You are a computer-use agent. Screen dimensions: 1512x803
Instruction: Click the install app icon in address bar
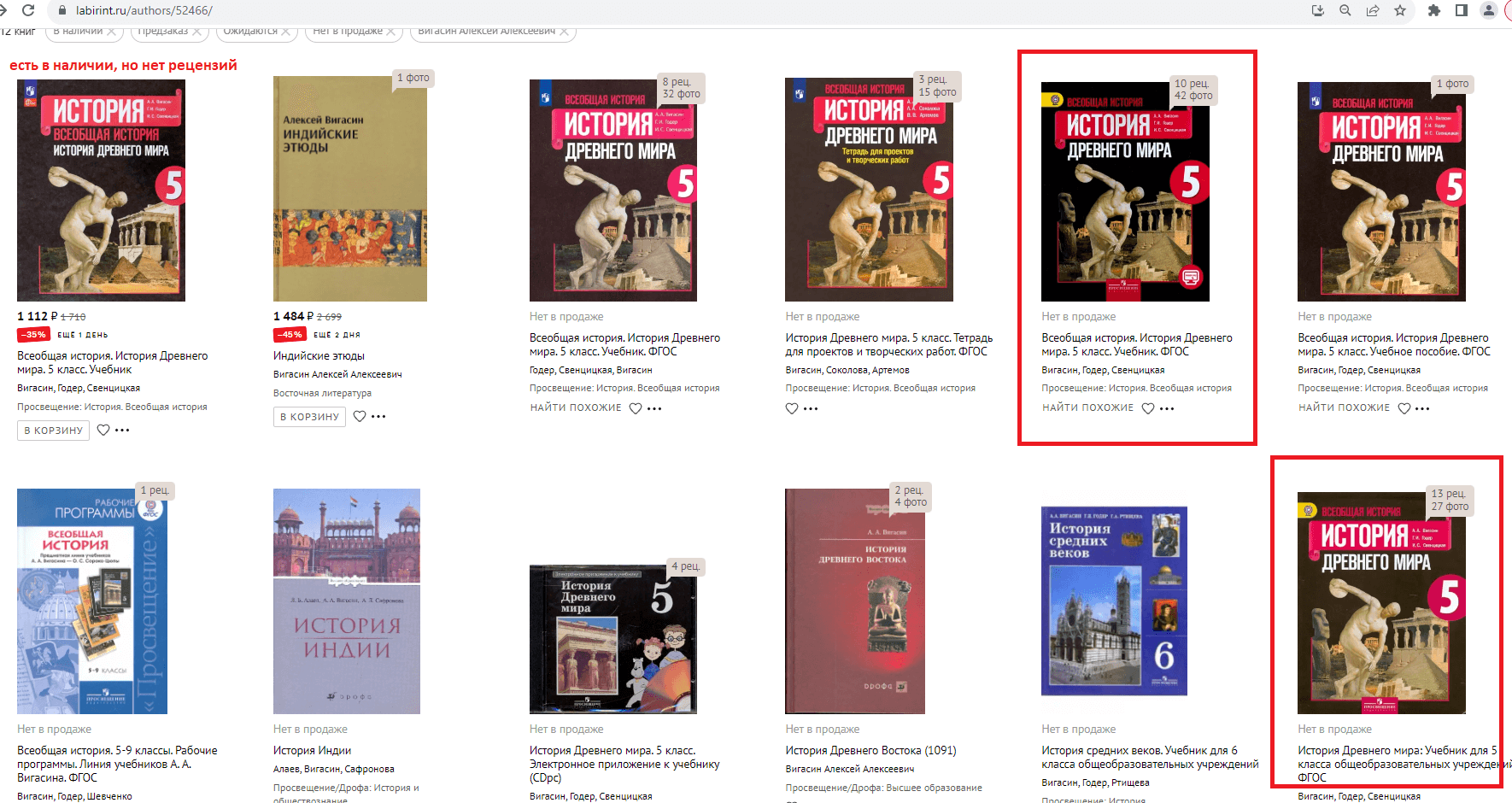click(x=1318, y=10)
